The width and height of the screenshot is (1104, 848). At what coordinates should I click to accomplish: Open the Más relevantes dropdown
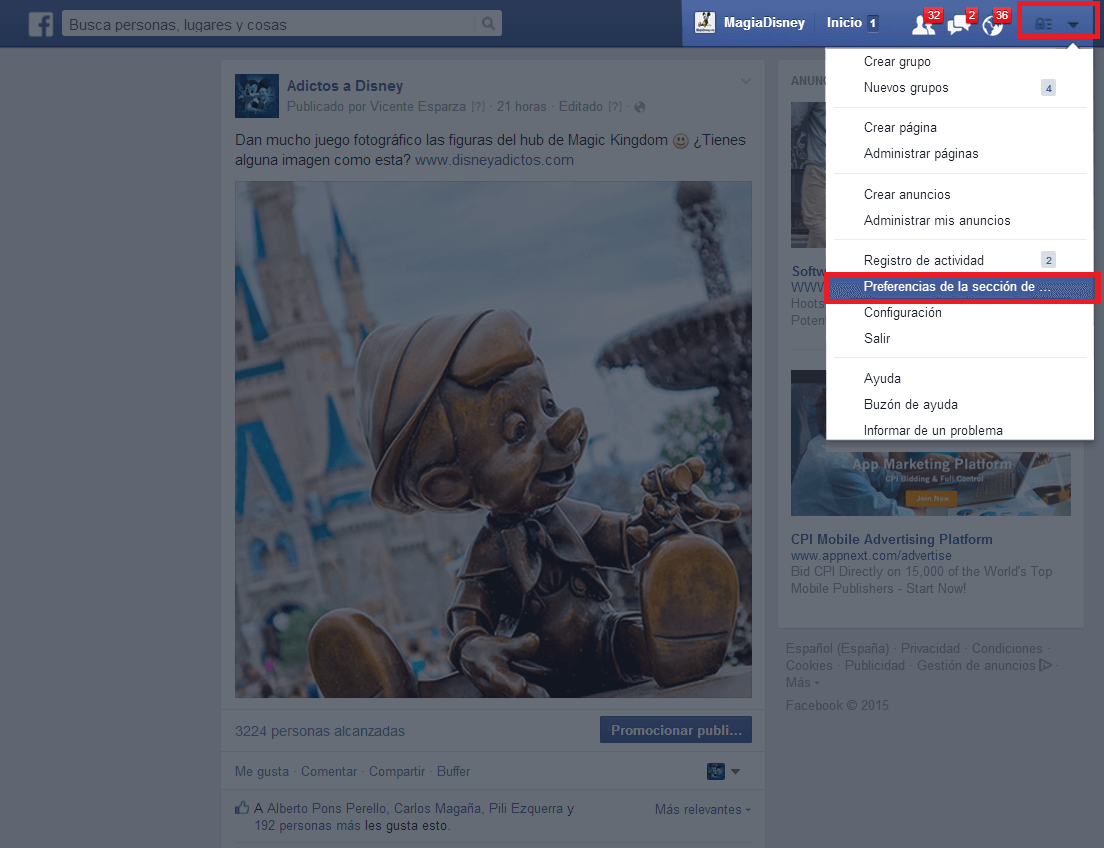coord(702,809)
